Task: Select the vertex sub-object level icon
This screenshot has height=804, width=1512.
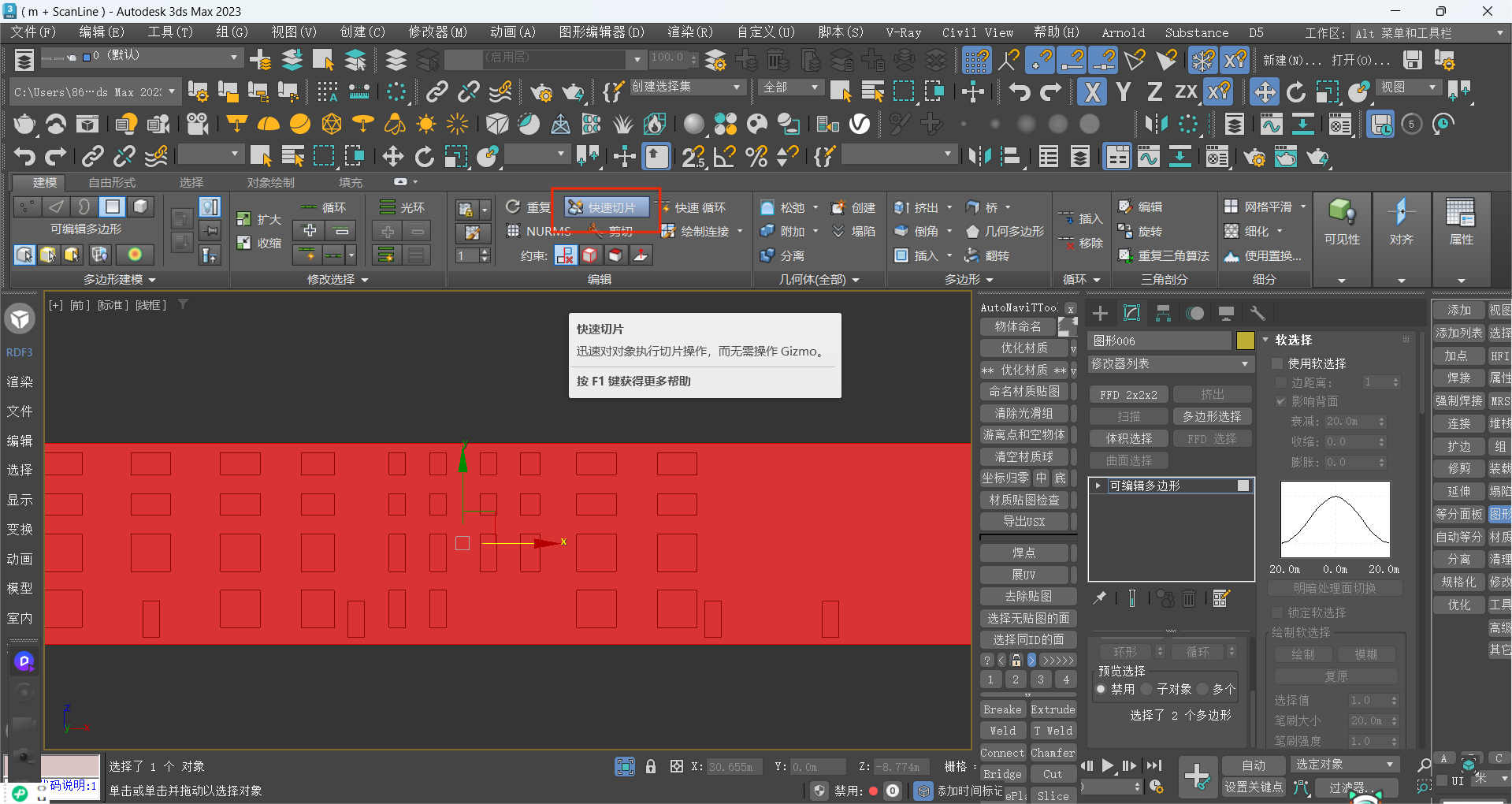Action: (28, 207)
